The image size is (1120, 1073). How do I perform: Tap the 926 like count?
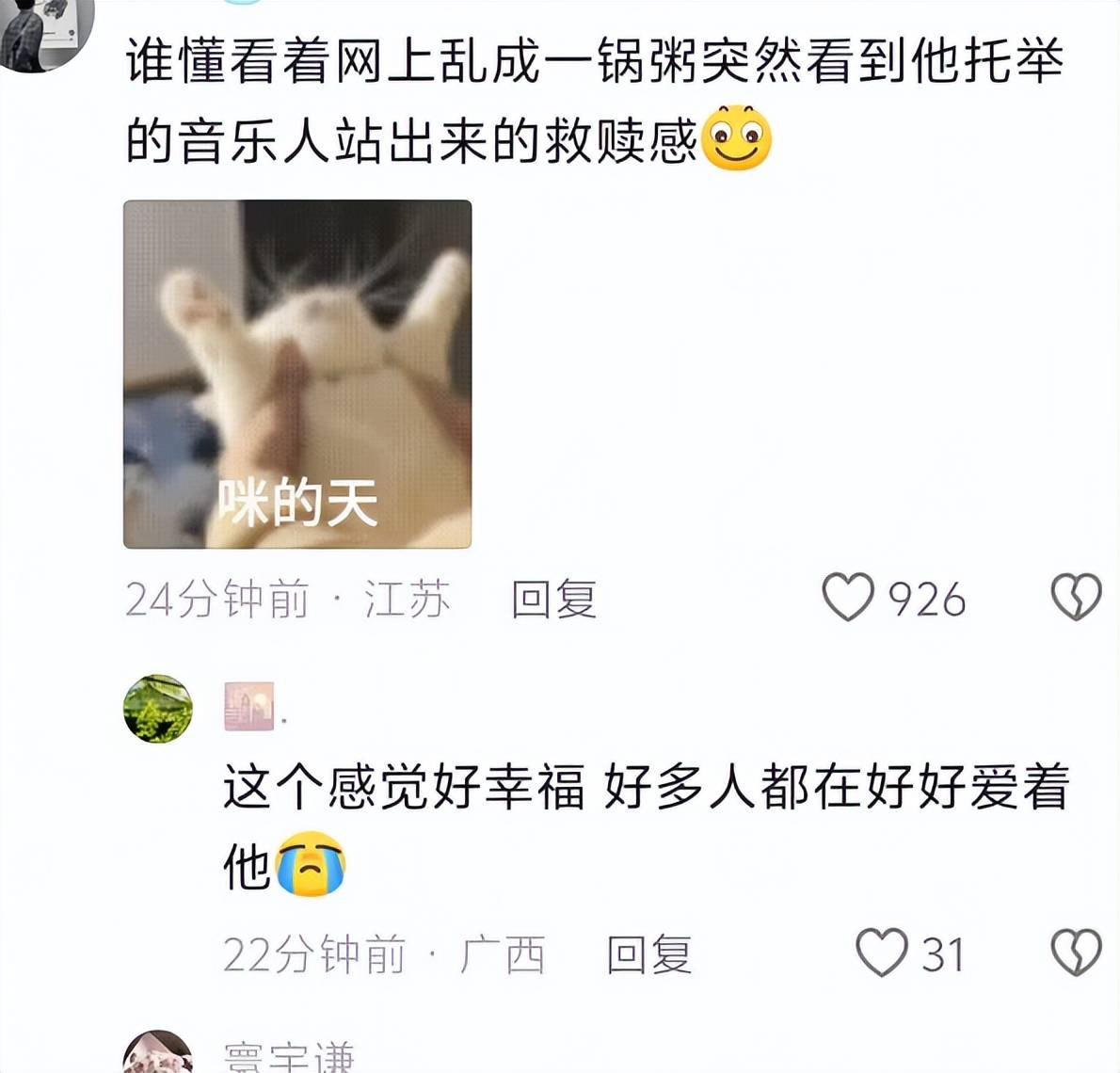927,599
